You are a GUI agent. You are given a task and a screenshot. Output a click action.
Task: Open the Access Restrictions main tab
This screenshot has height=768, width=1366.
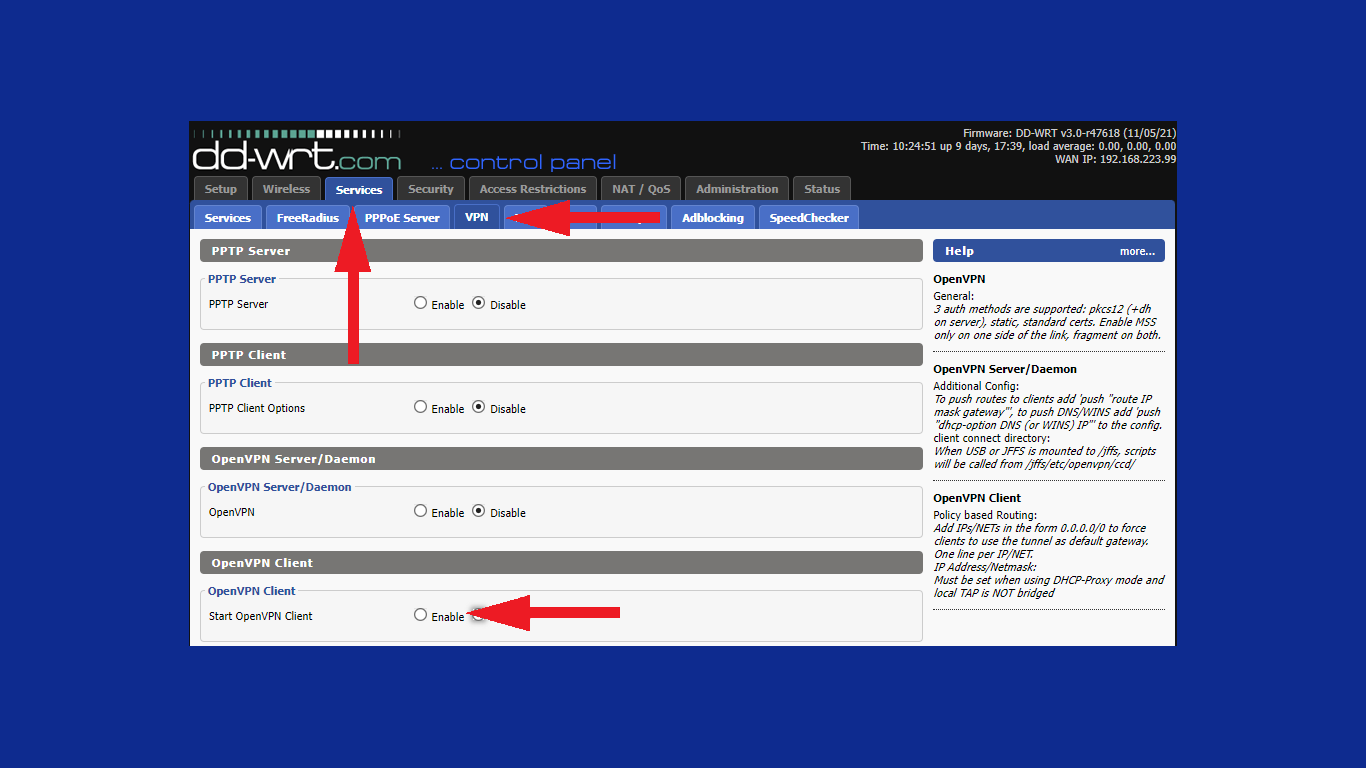(533, 189)
